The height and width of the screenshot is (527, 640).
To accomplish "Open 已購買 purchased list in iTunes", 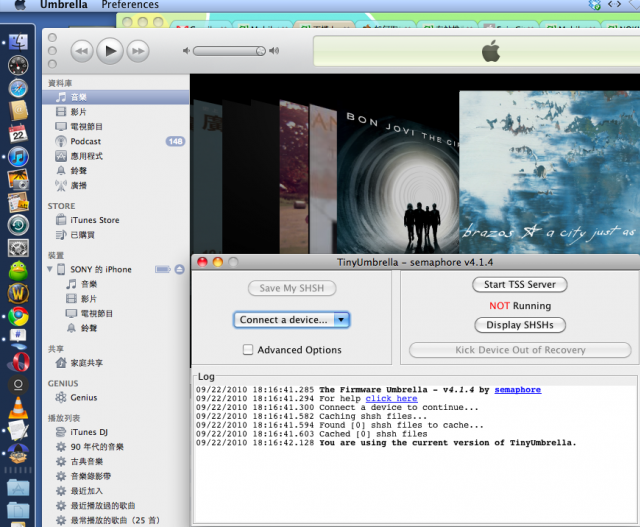I will click(x=116, y=235).
